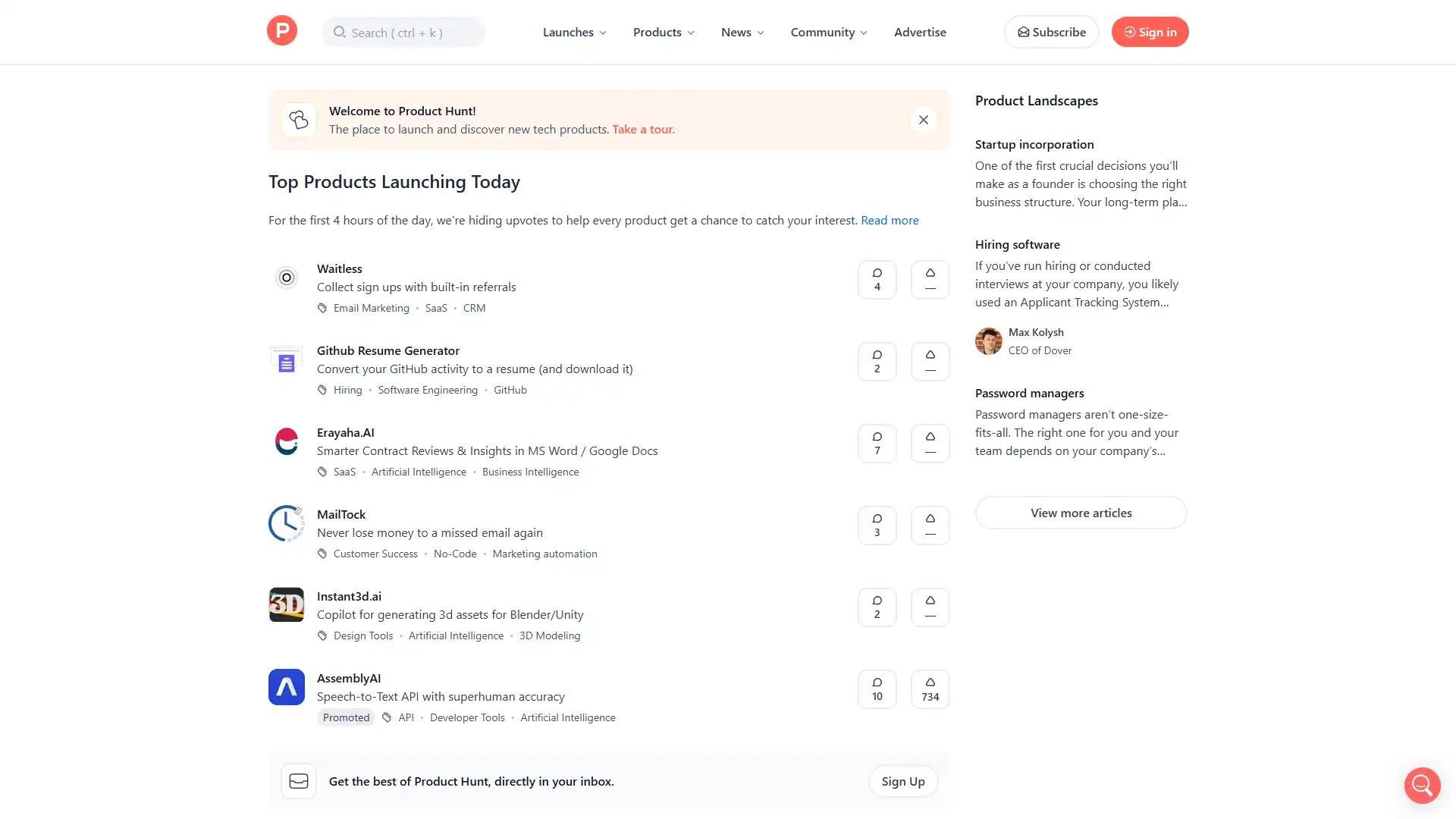Select the No-Code tag
This screenshot has height=819, width=1456.
pyautogui.click(x=455, y=554)
